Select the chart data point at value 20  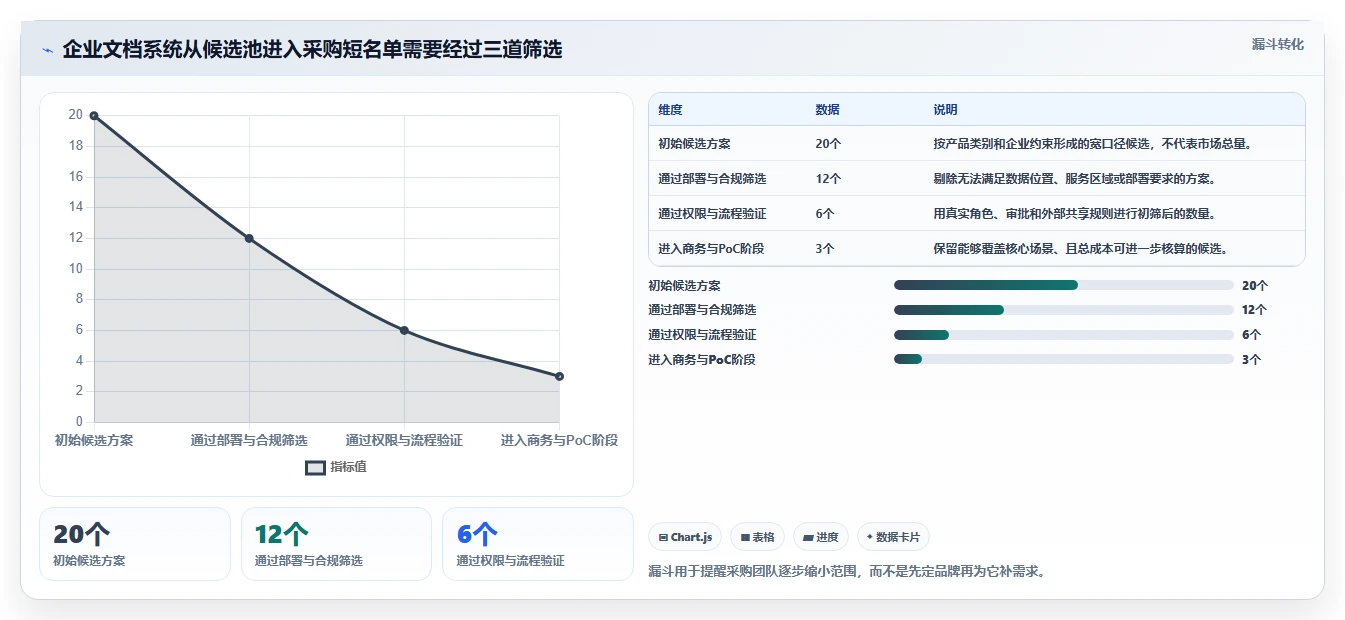[94, 116]
